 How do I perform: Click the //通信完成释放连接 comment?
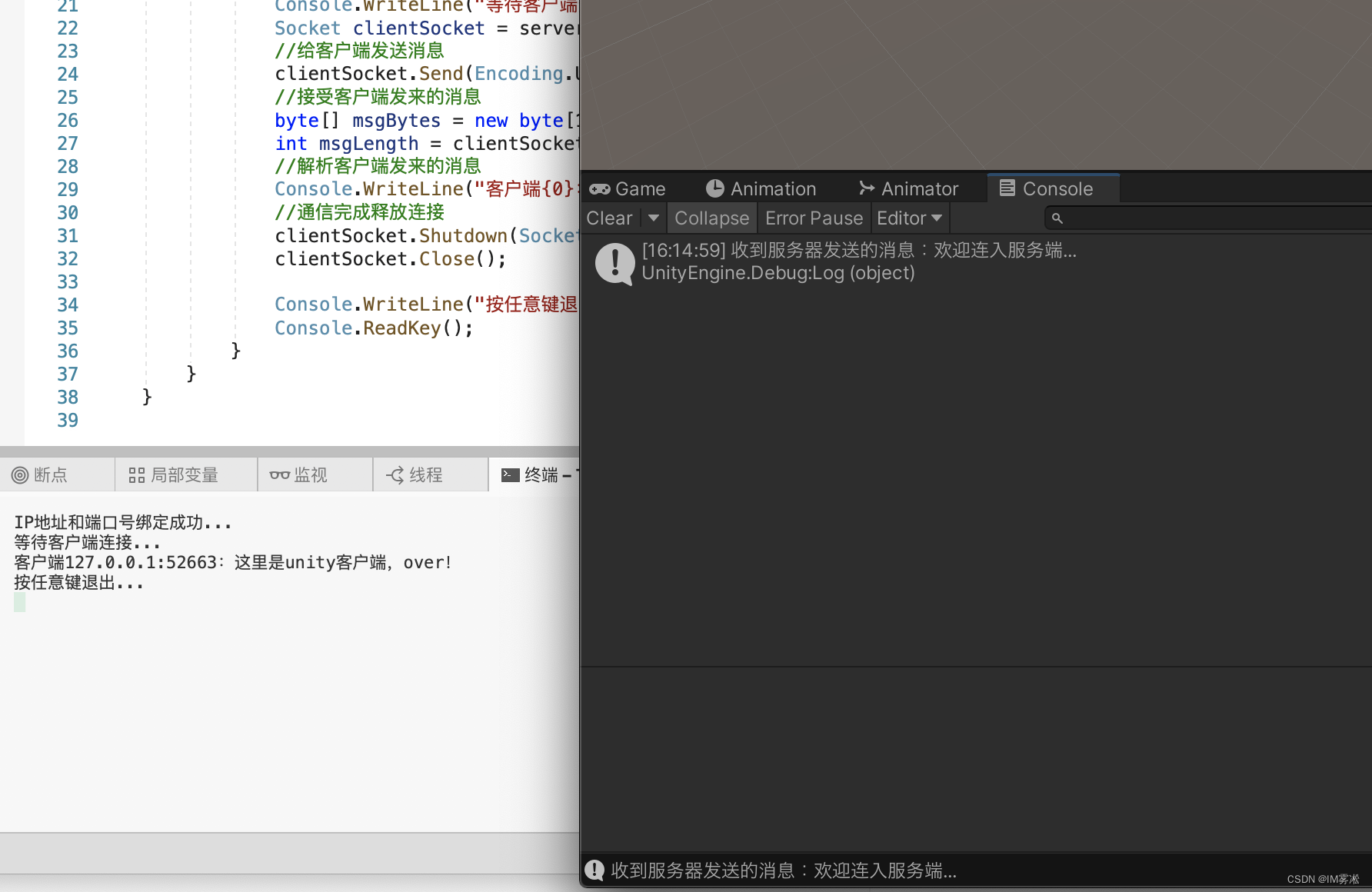point(360,213)
